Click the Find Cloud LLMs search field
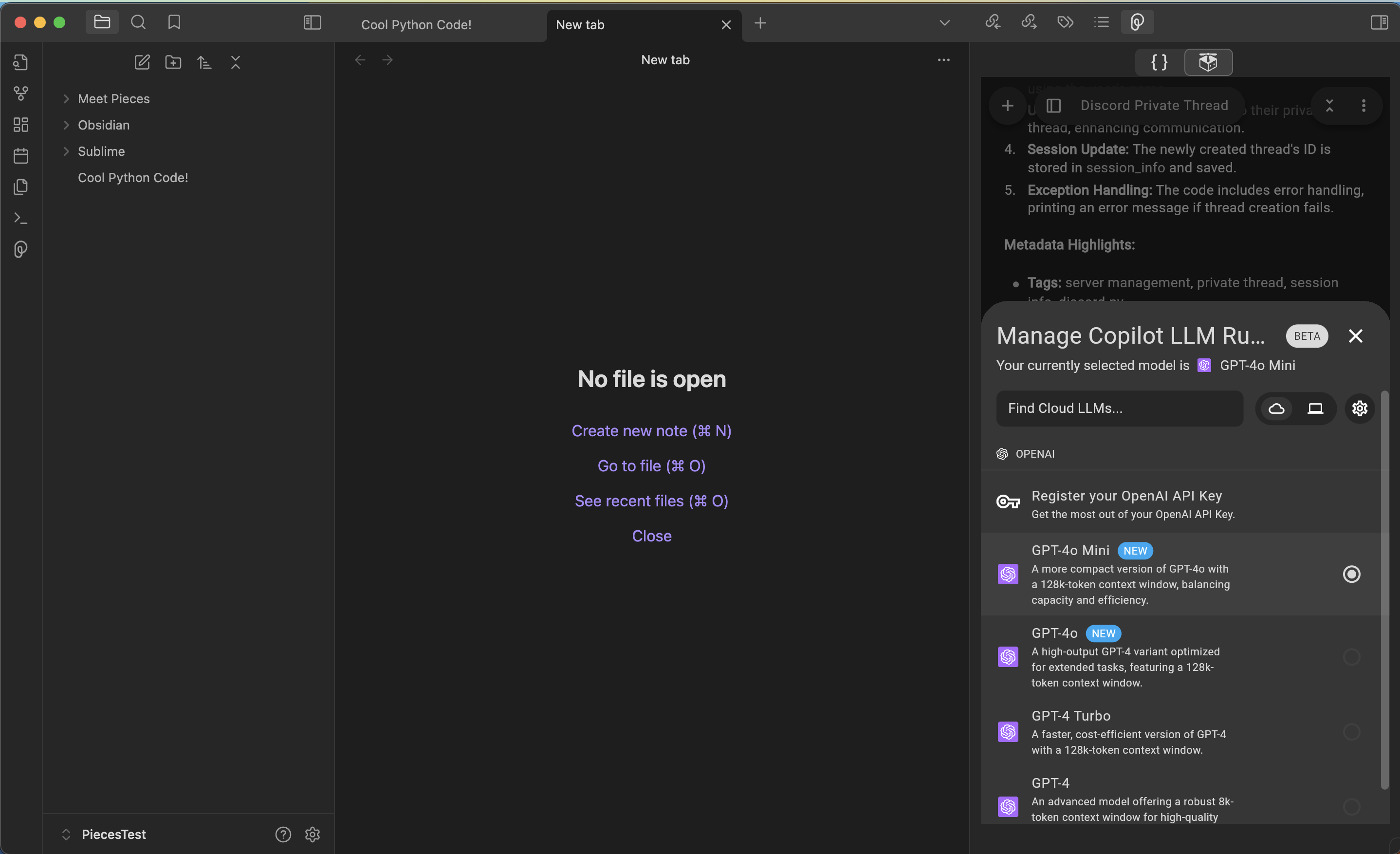The height and width of the screenshot is (854, 1400). click(1119, 408)
